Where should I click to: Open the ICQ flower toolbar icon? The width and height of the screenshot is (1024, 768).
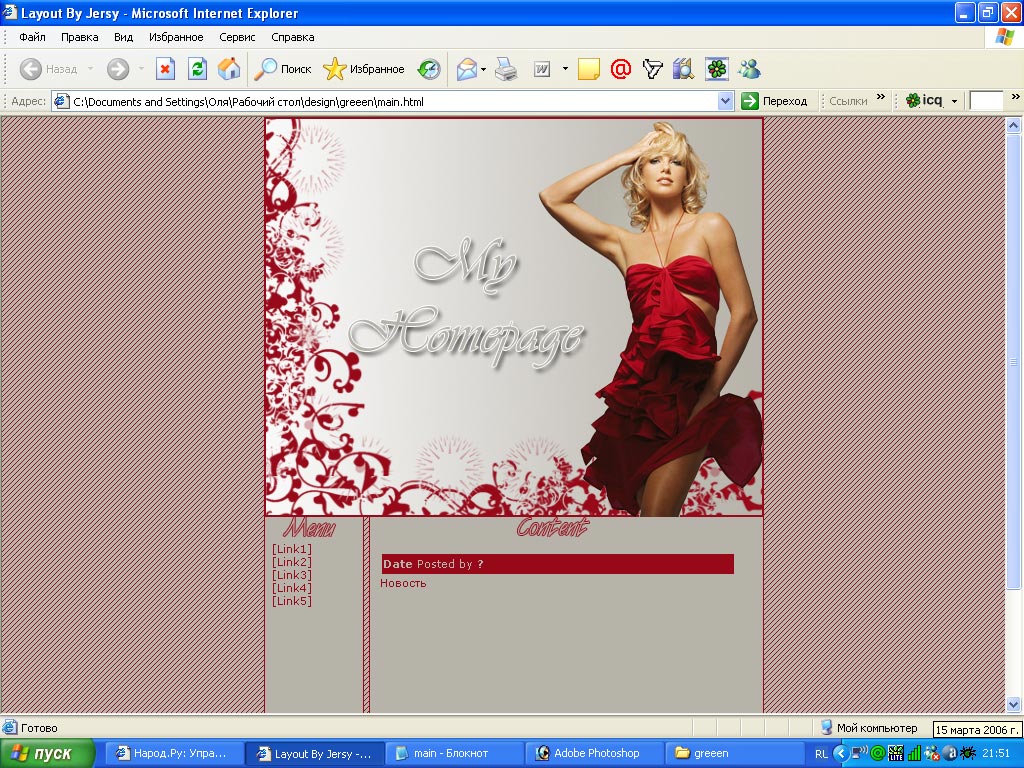pos(717,69)
